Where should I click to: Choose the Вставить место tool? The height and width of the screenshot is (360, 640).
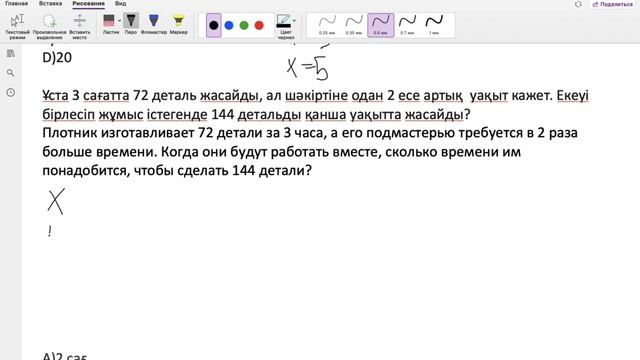tap(80, 26)
